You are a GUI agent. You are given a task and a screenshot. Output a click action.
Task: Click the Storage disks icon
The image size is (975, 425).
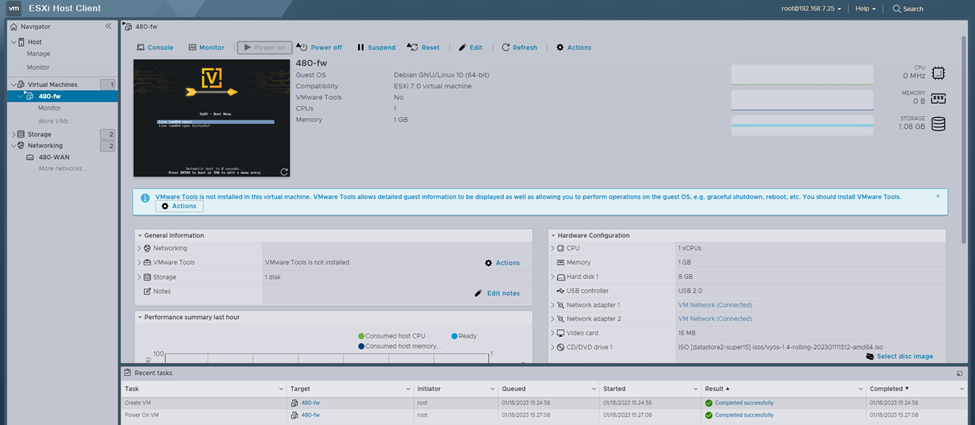click(x=938, y=124)
